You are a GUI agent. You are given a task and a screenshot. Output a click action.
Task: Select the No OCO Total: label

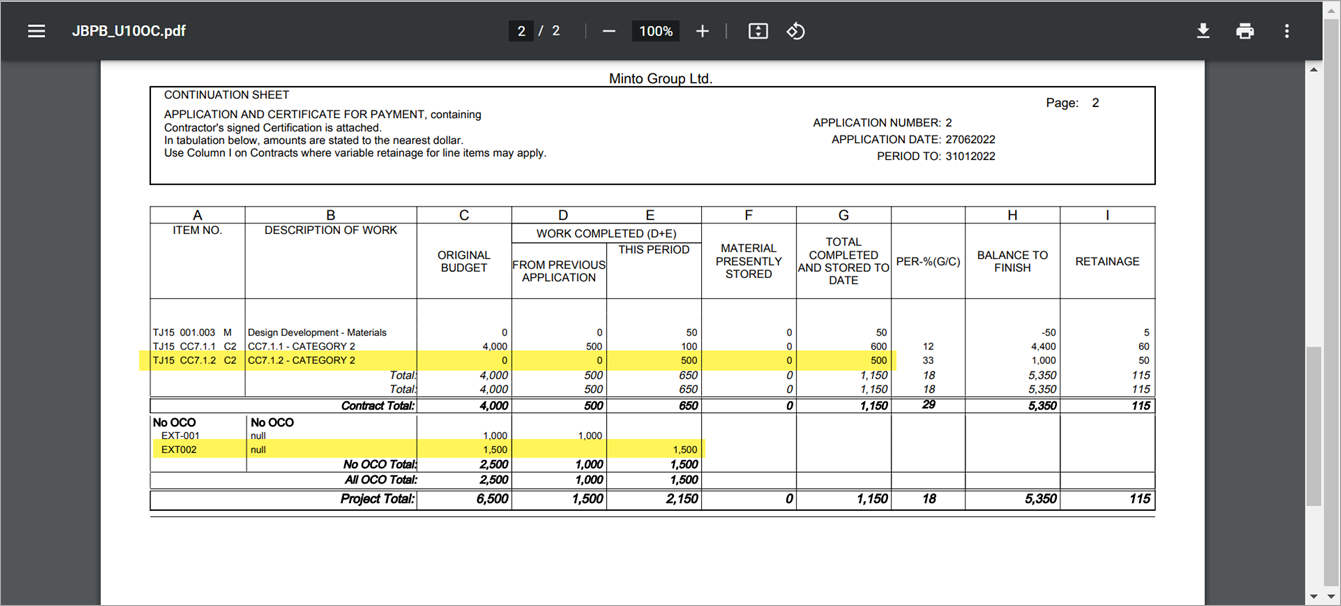coord(379,464)
